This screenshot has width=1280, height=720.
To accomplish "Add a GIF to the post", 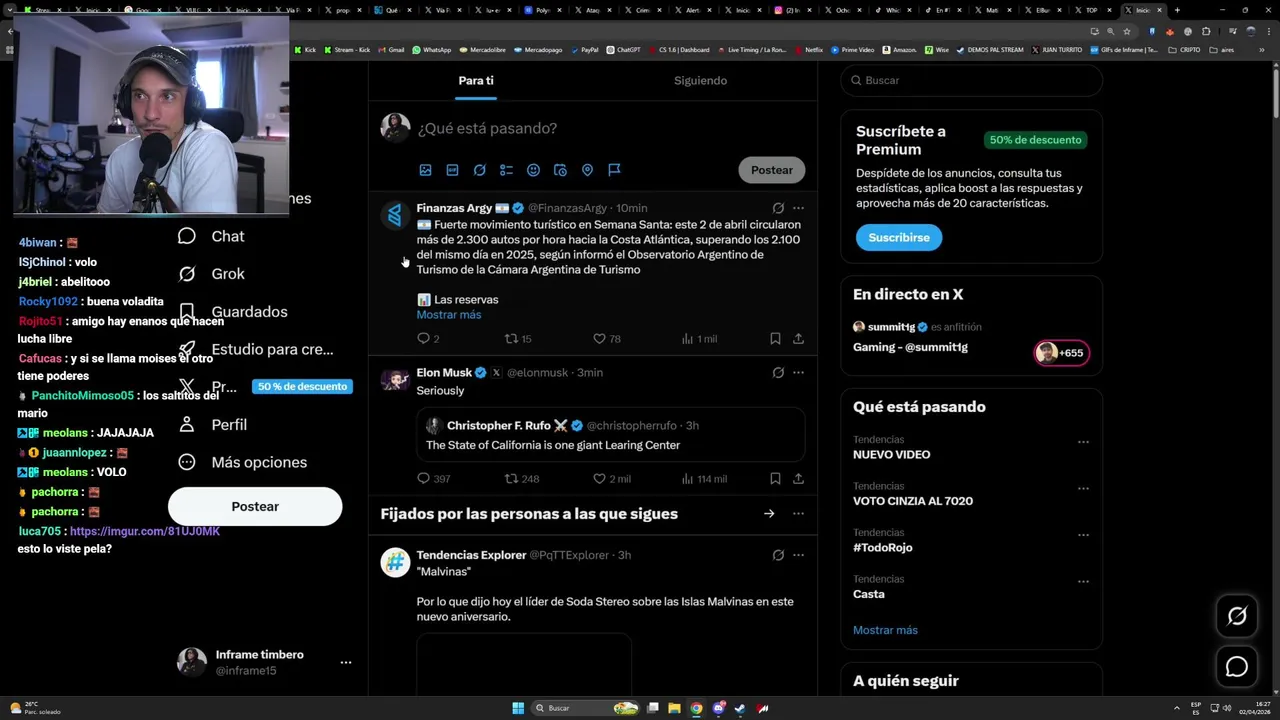I will click(x=452, y=170).
